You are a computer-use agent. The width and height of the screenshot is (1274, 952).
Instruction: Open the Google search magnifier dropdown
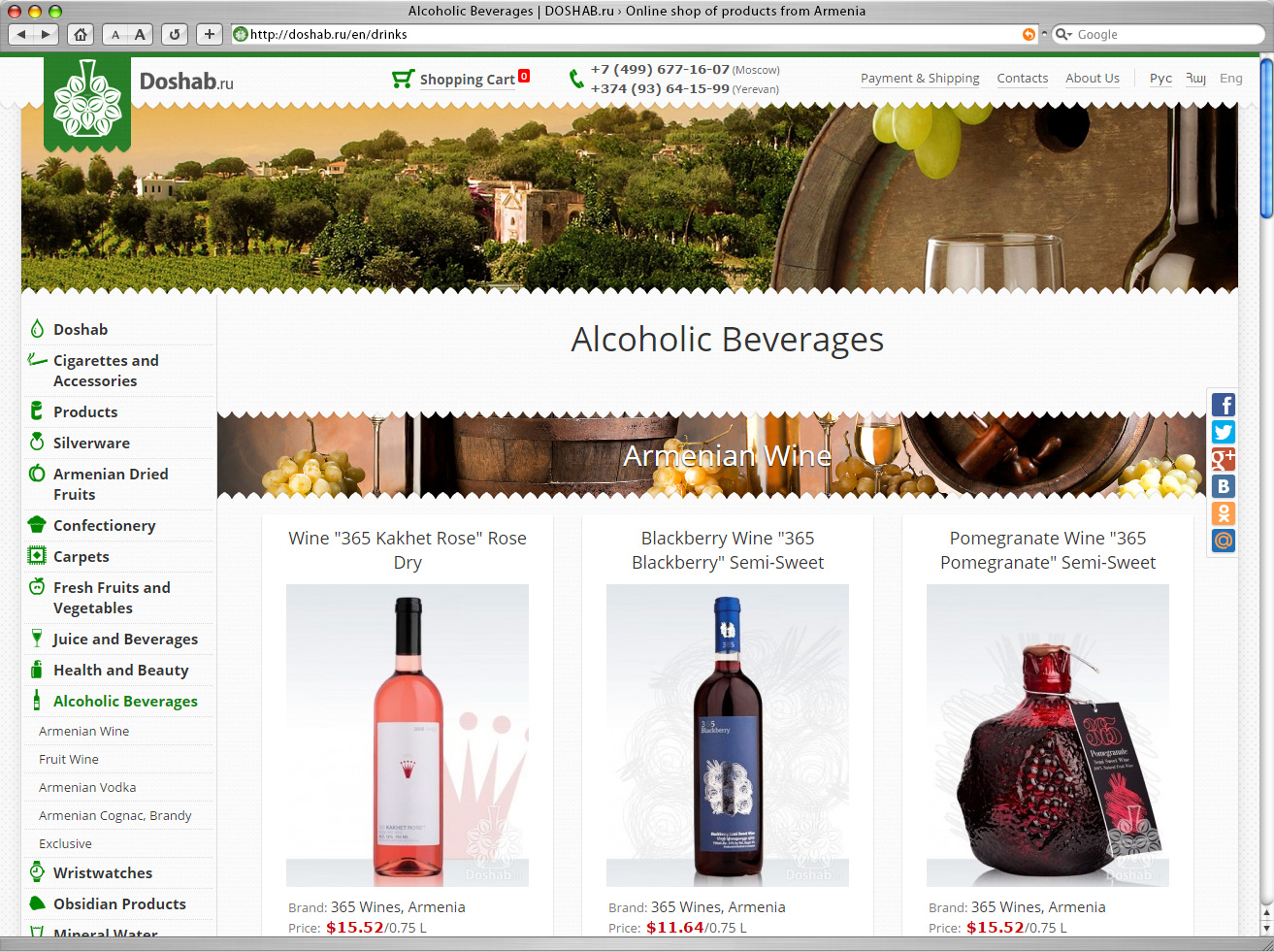[1063, 34]
